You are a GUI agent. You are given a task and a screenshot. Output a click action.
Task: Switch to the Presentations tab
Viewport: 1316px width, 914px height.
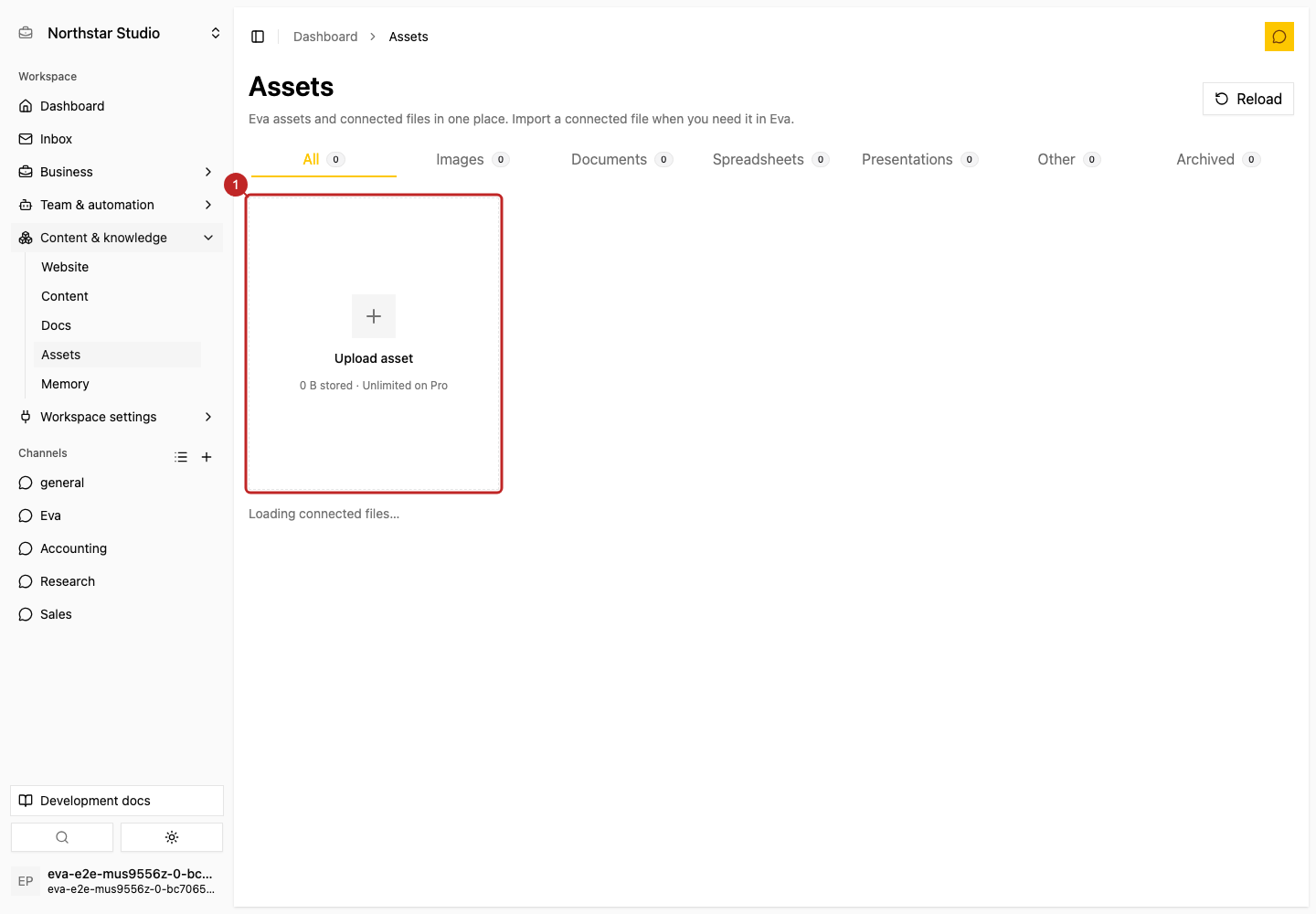tap(919, 159)
